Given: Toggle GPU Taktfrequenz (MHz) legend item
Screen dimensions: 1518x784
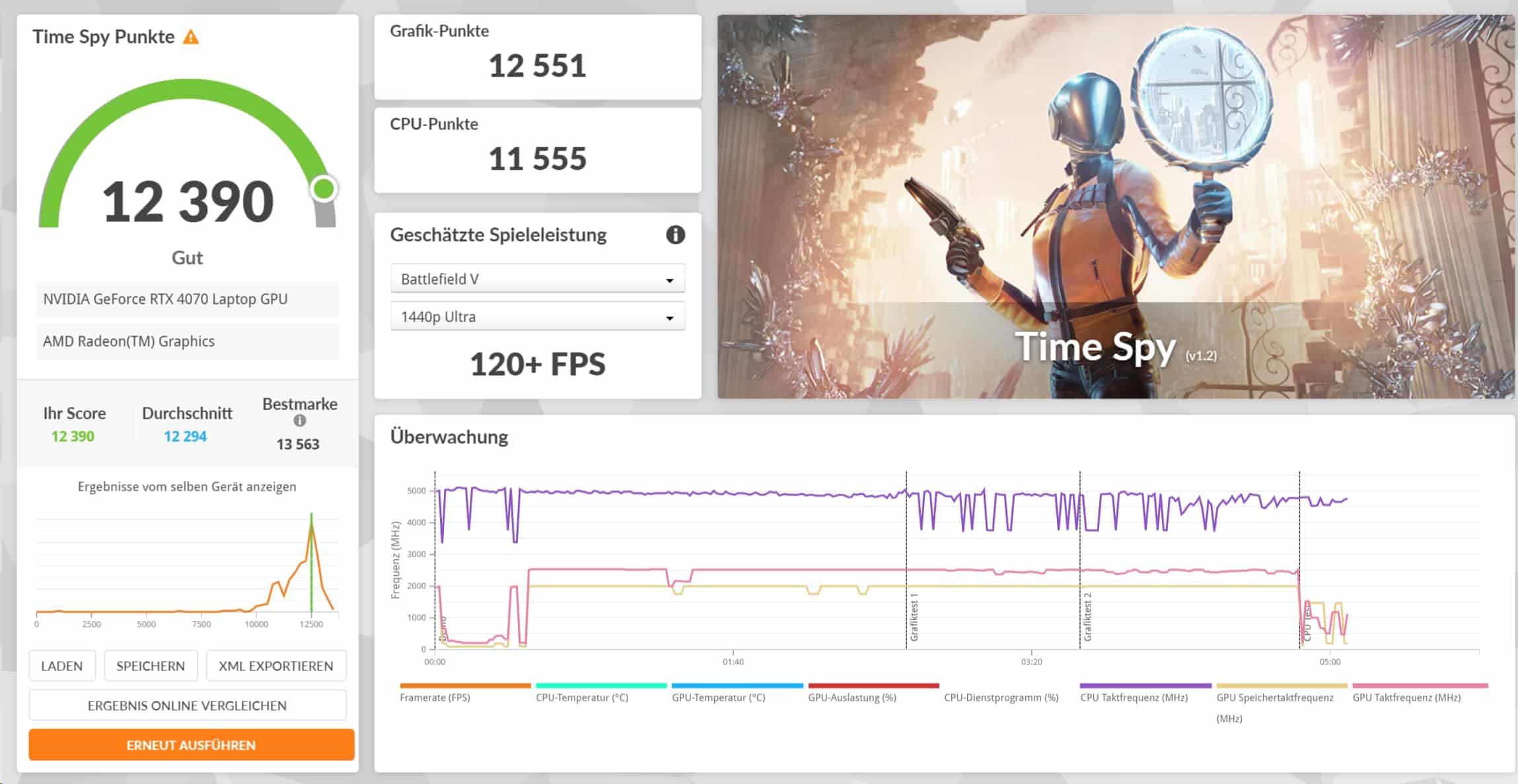Looking at the screenshot, I should coord(1406,697).
